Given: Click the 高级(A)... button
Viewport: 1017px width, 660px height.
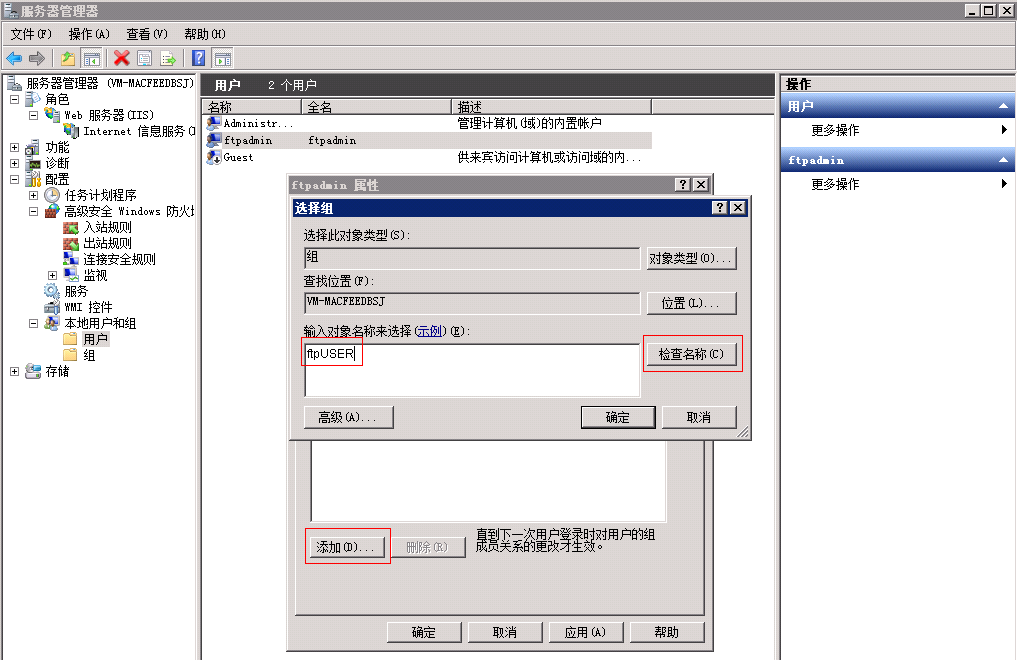Looking at the screenshot, I should click(x=348, y=418).
